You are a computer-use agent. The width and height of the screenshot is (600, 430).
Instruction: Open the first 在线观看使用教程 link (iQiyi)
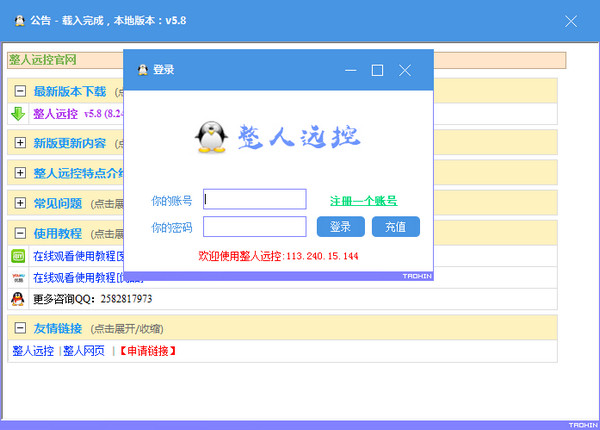tap(78, 256)
